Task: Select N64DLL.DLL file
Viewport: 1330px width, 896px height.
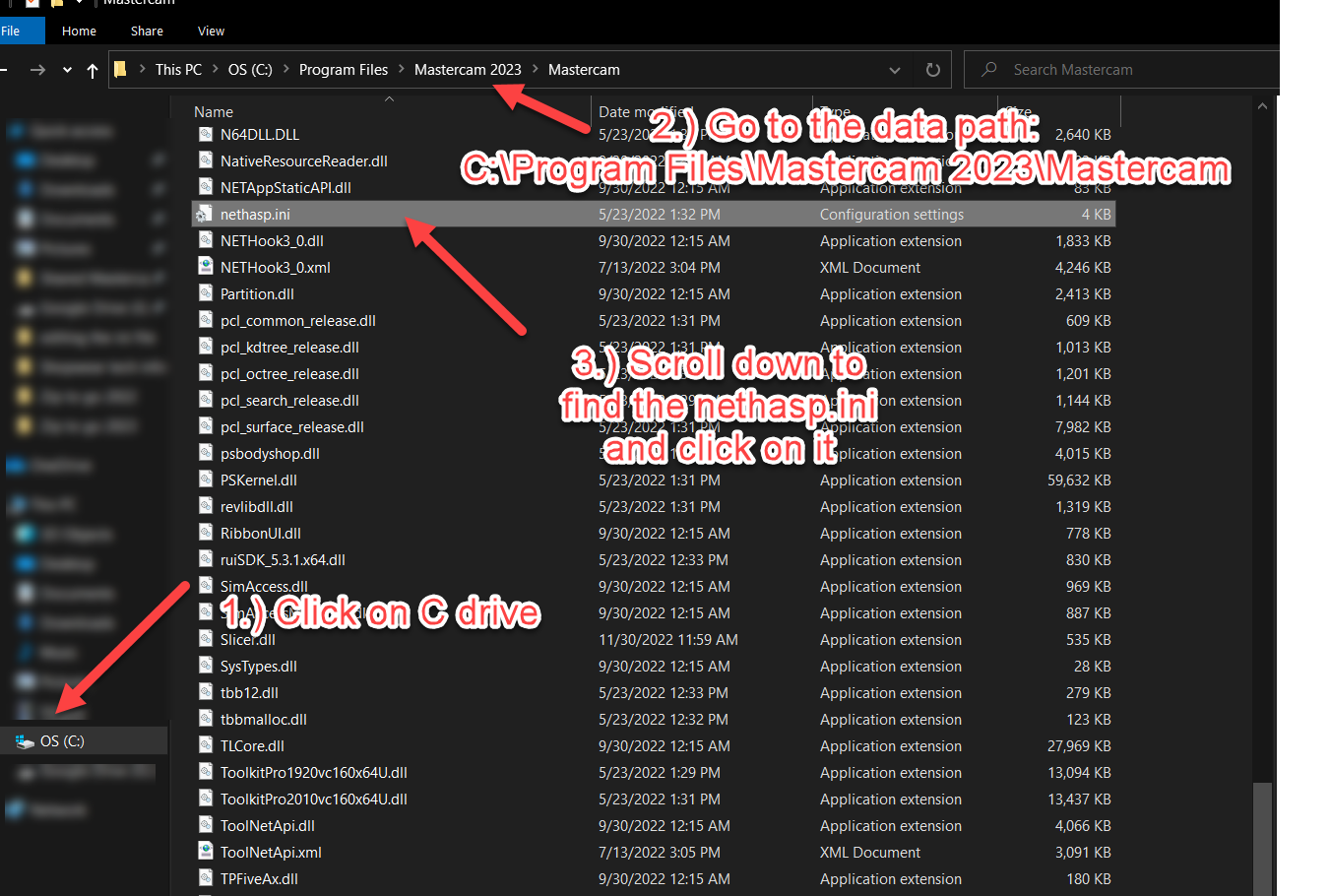Action: [x=260, y=135]
